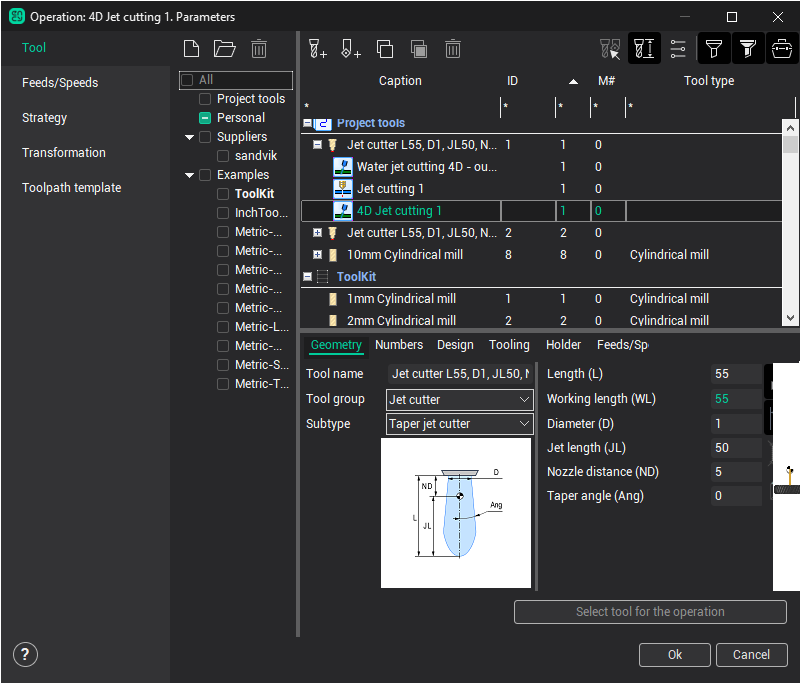Click the new tool library file icon
Image resolution: width=801 pixels, height=684 pixels.
click(x=193, y=48)
